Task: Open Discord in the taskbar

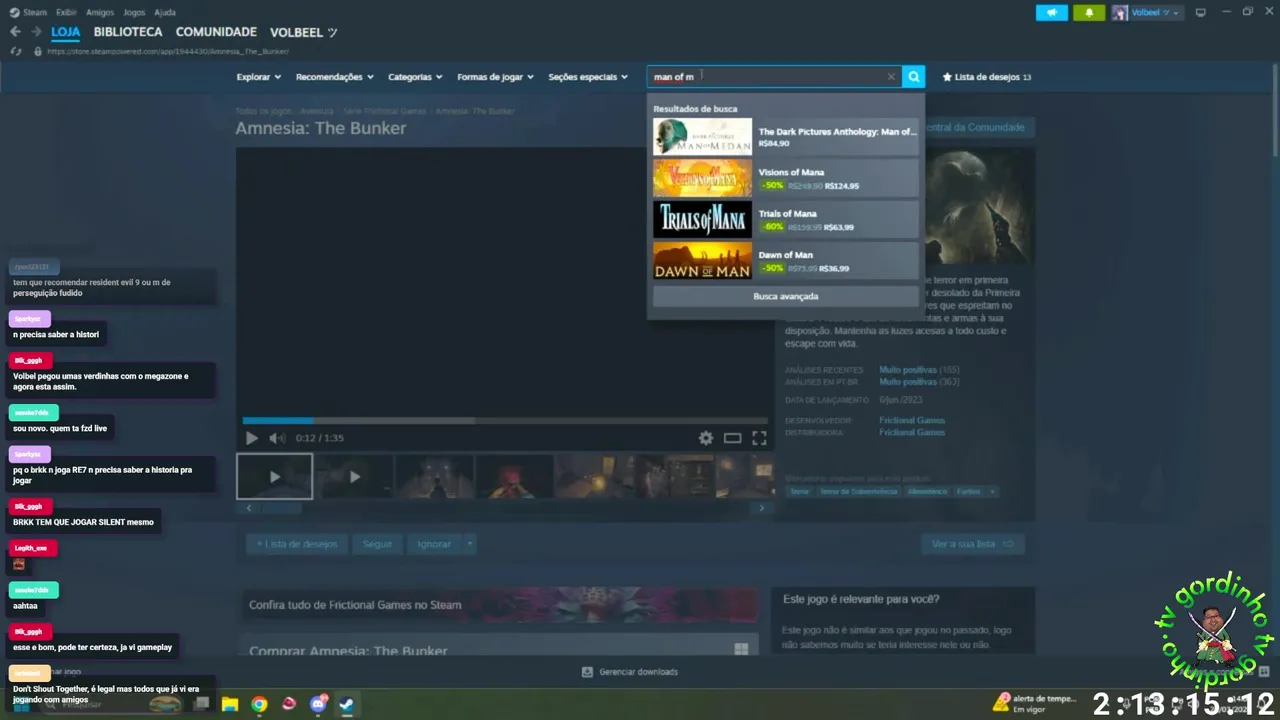Action: (x=318, y=704)
